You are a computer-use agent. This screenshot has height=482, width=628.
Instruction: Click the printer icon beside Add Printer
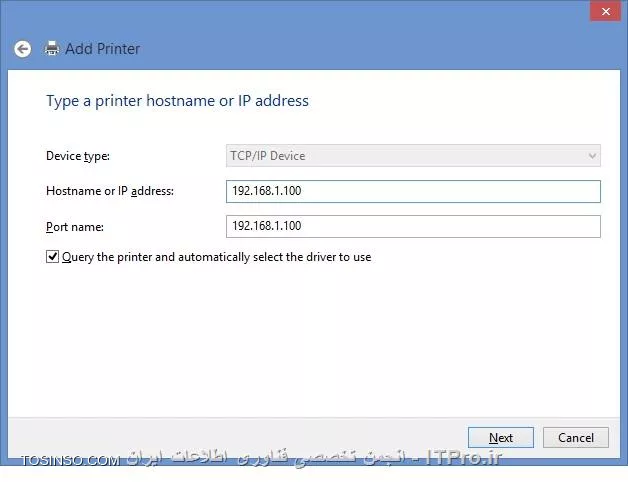point(52,48)
